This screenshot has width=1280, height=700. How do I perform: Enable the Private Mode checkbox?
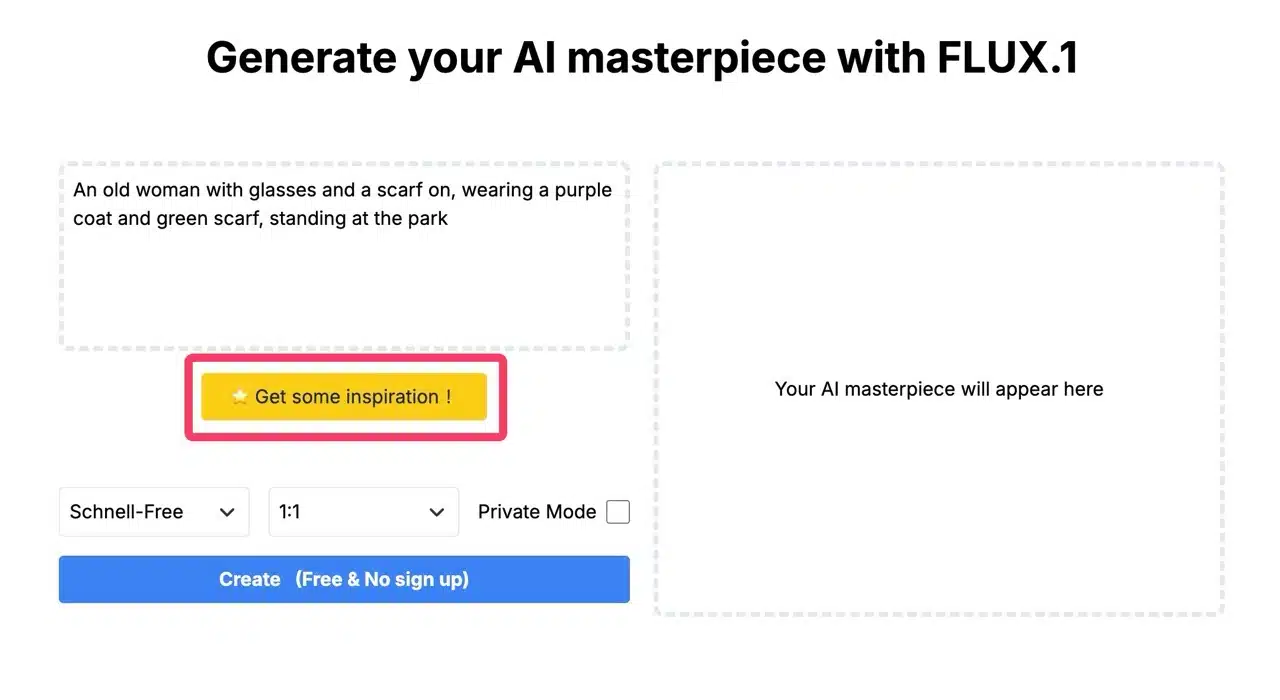[618, 512]
